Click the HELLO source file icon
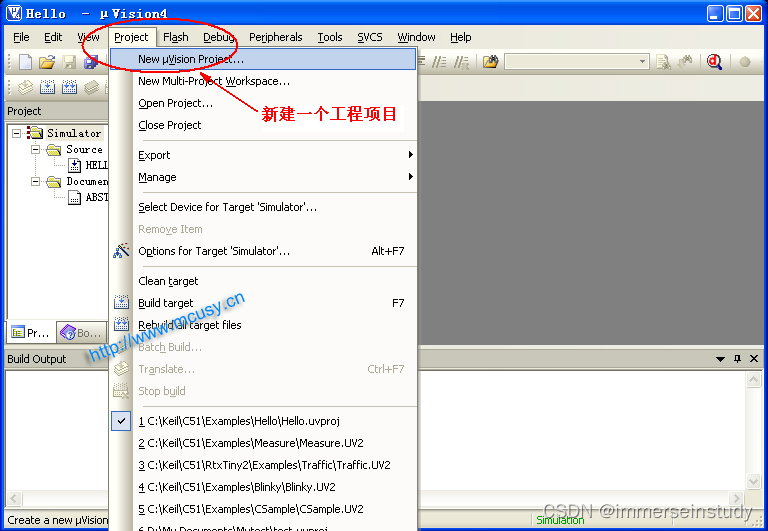This screenshot has width=768, height=531. tap(74, 165)
